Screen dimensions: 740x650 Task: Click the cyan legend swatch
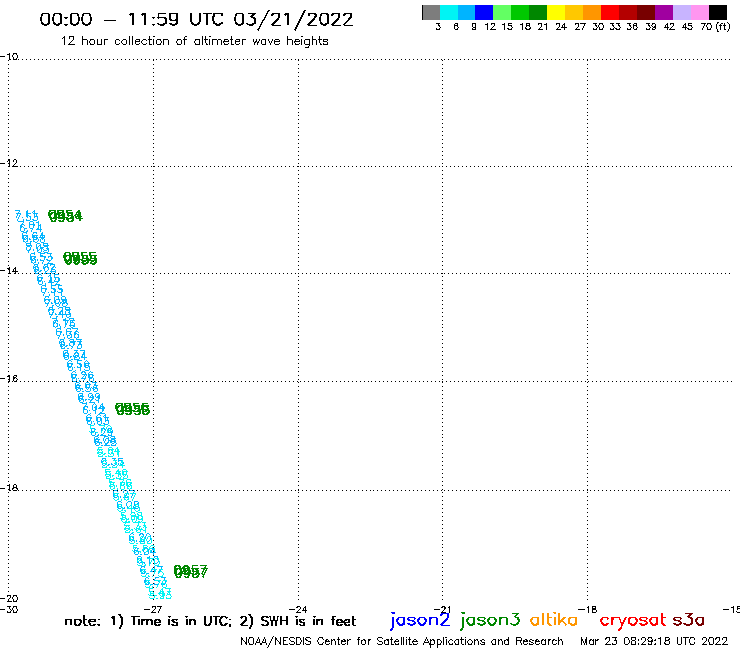449,13
